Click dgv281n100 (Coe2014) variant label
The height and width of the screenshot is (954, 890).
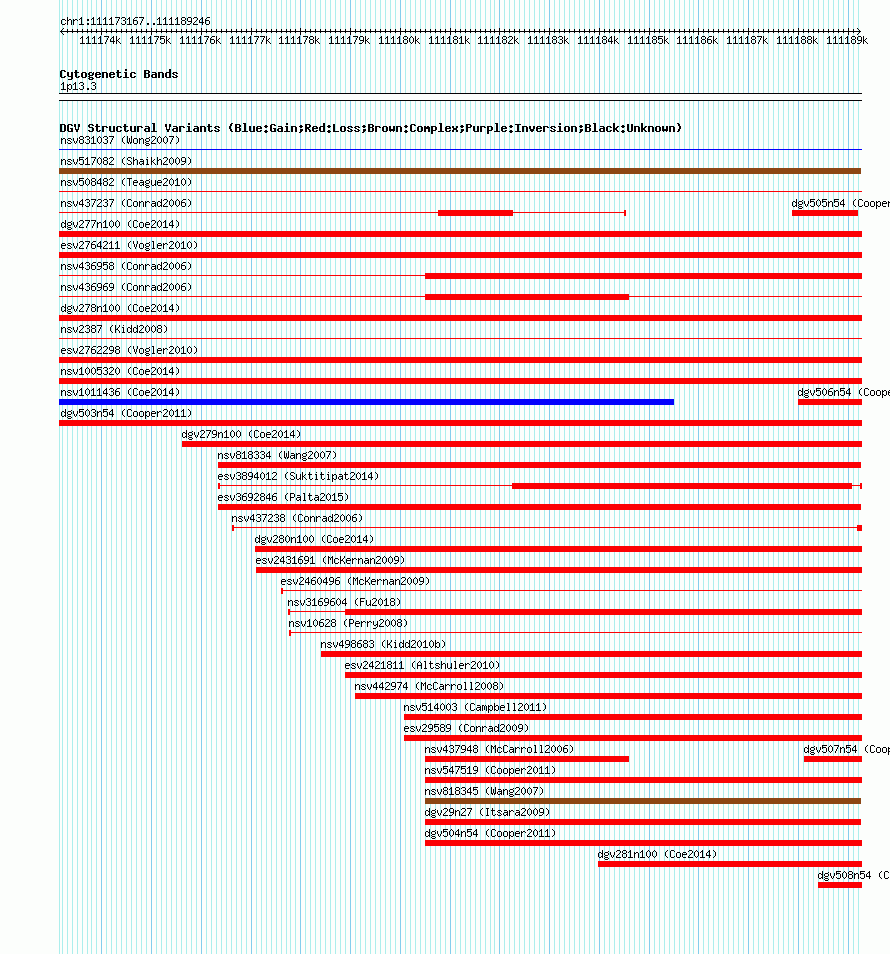coord(657,854)
